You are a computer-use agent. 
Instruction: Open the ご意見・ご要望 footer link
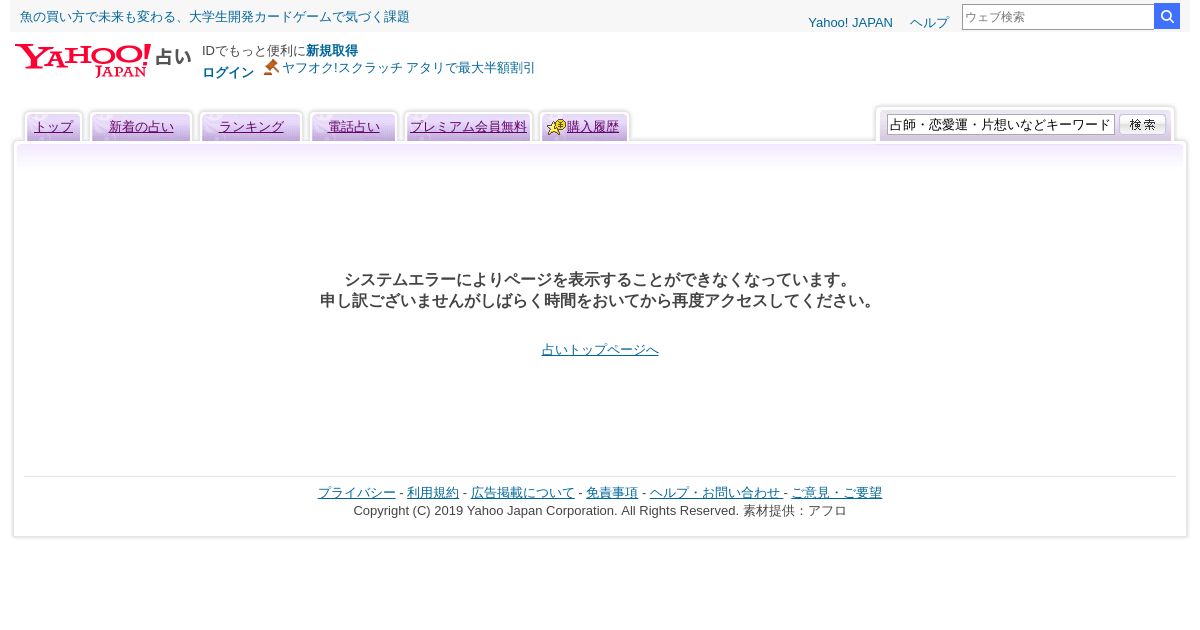pos(837,493)
